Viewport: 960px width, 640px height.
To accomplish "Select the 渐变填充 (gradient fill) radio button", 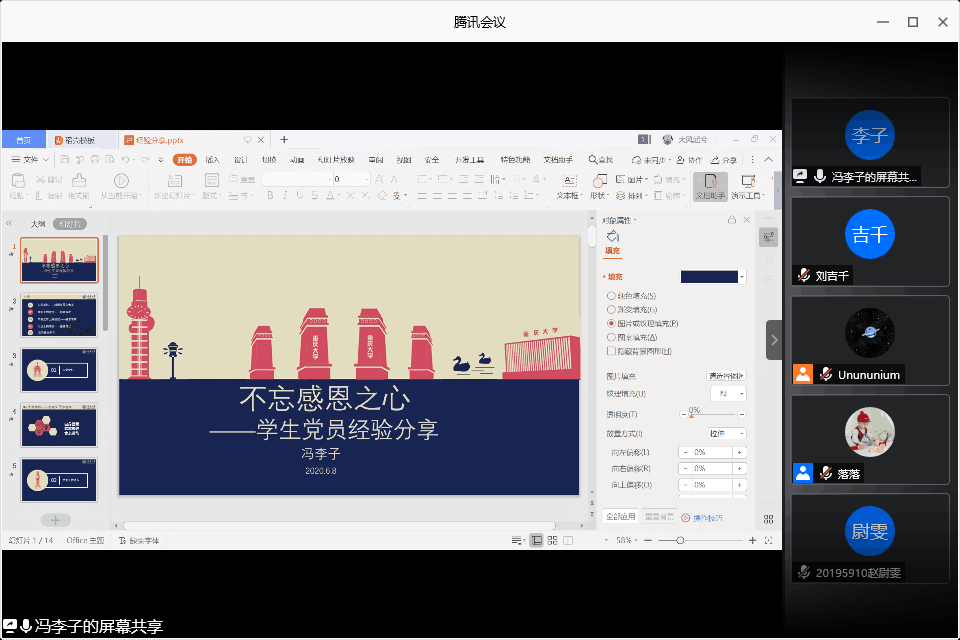I will click(x=612, y=310).
